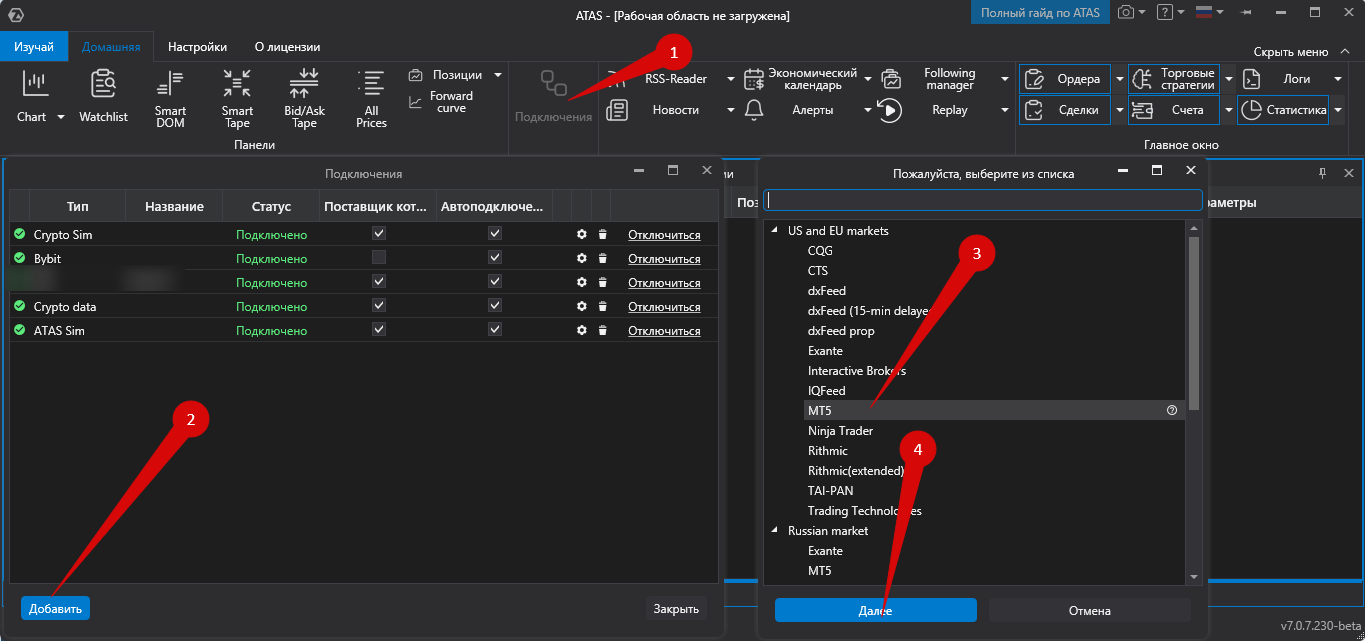Switch to the Домашняя tab
Viewport: 1365px width, 641px height.
111,47
